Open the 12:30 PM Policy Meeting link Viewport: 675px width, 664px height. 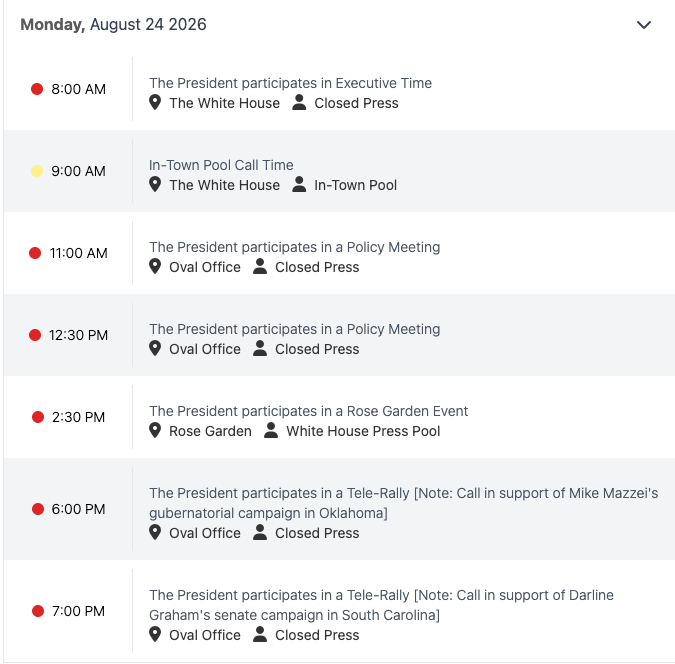[x=294, y=329]
